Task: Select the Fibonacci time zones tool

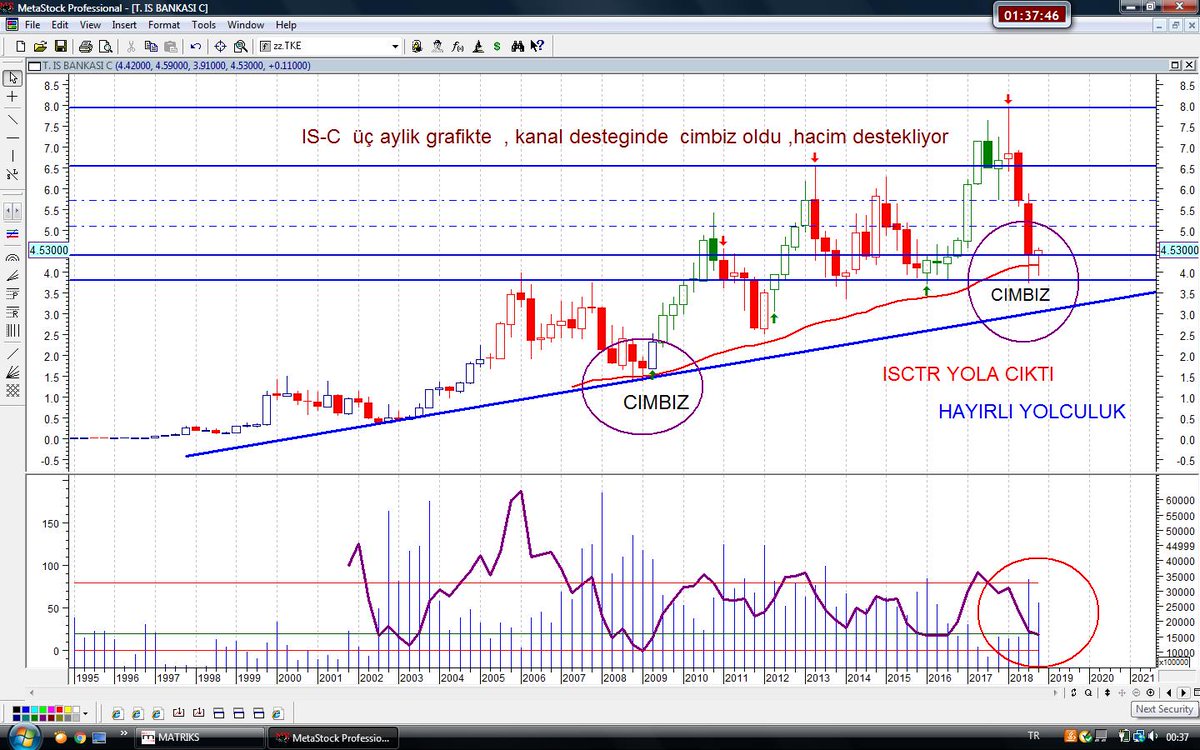Action: click(12, 330)
